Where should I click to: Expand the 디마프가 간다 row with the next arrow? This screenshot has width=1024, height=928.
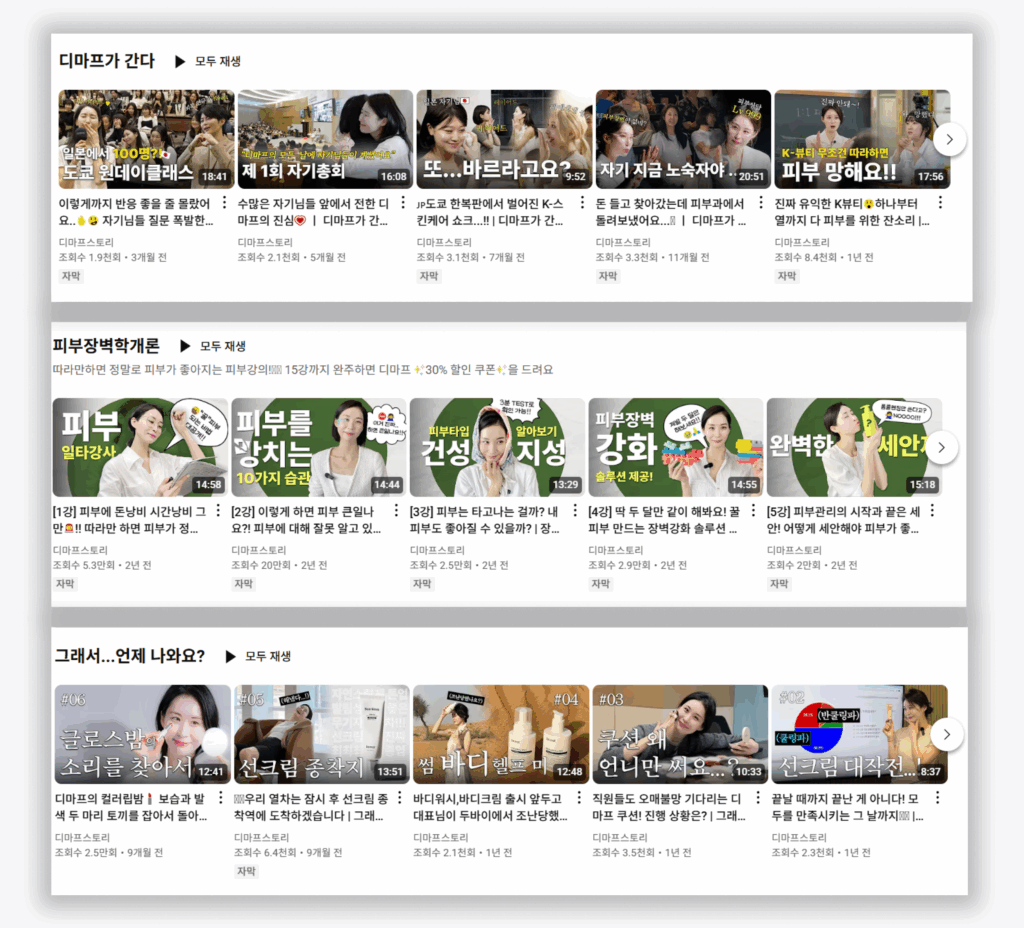[x=949, y=140]
